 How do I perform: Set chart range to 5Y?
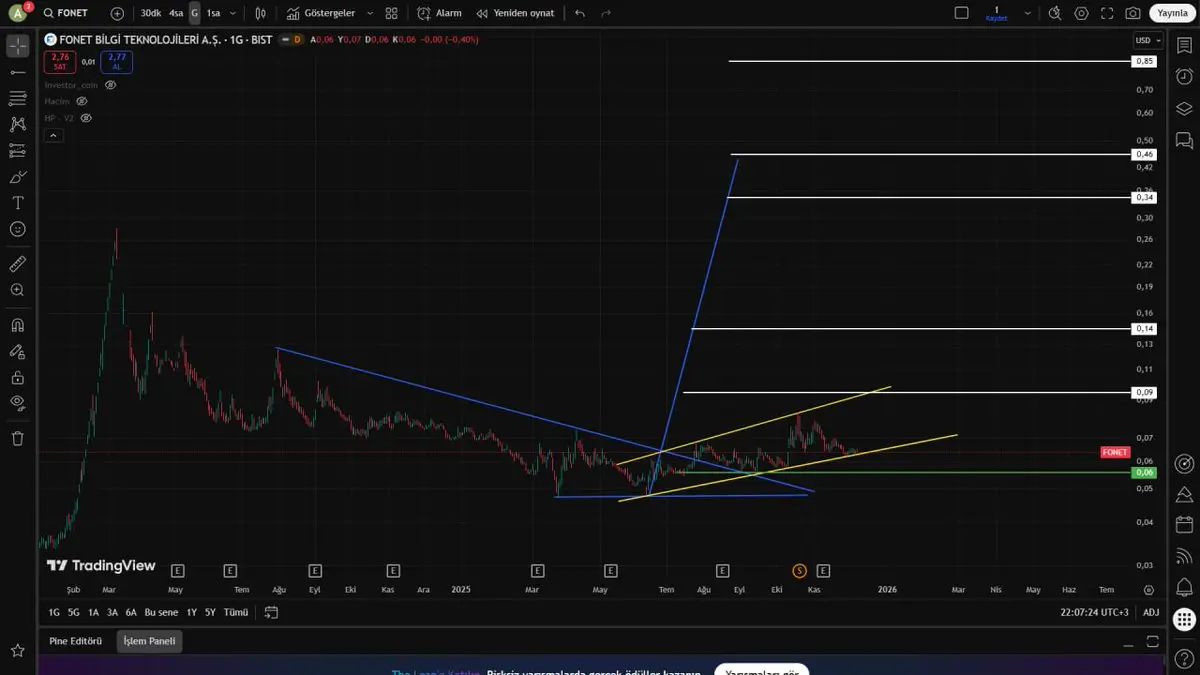tap(210, 612)
